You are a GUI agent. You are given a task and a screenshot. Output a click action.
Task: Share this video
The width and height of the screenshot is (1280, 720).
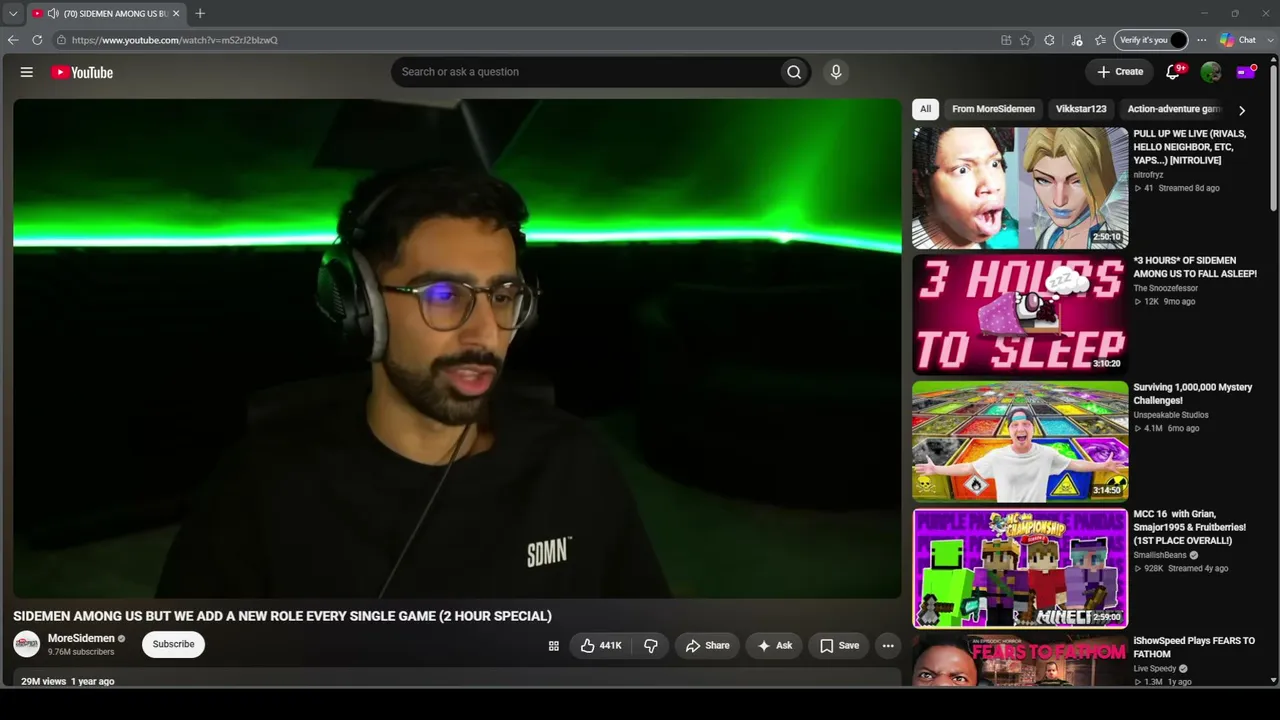[708, 645]
